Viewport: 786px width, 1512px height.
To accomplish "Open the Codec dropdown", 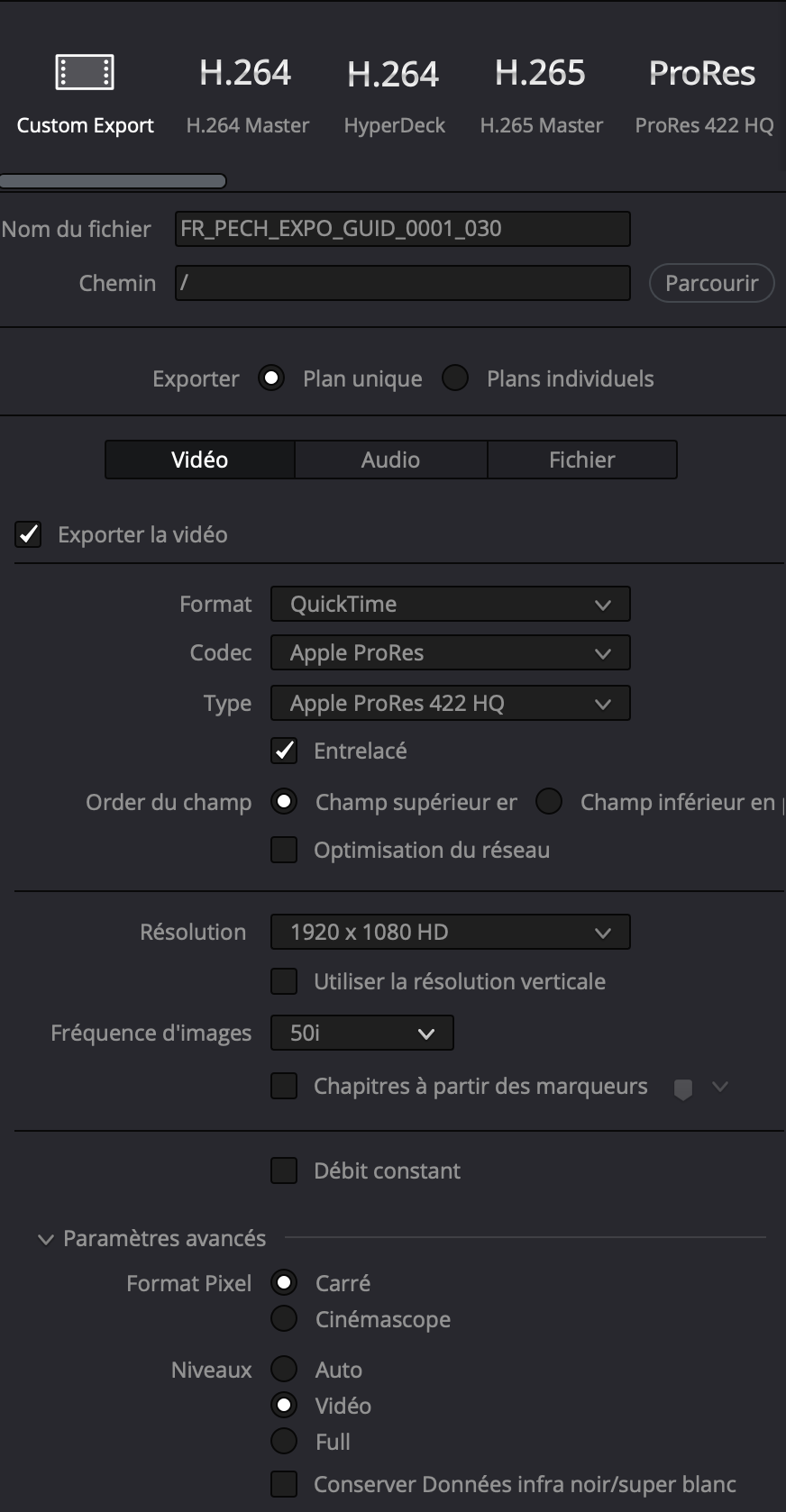I will click(x=450, y=652).
